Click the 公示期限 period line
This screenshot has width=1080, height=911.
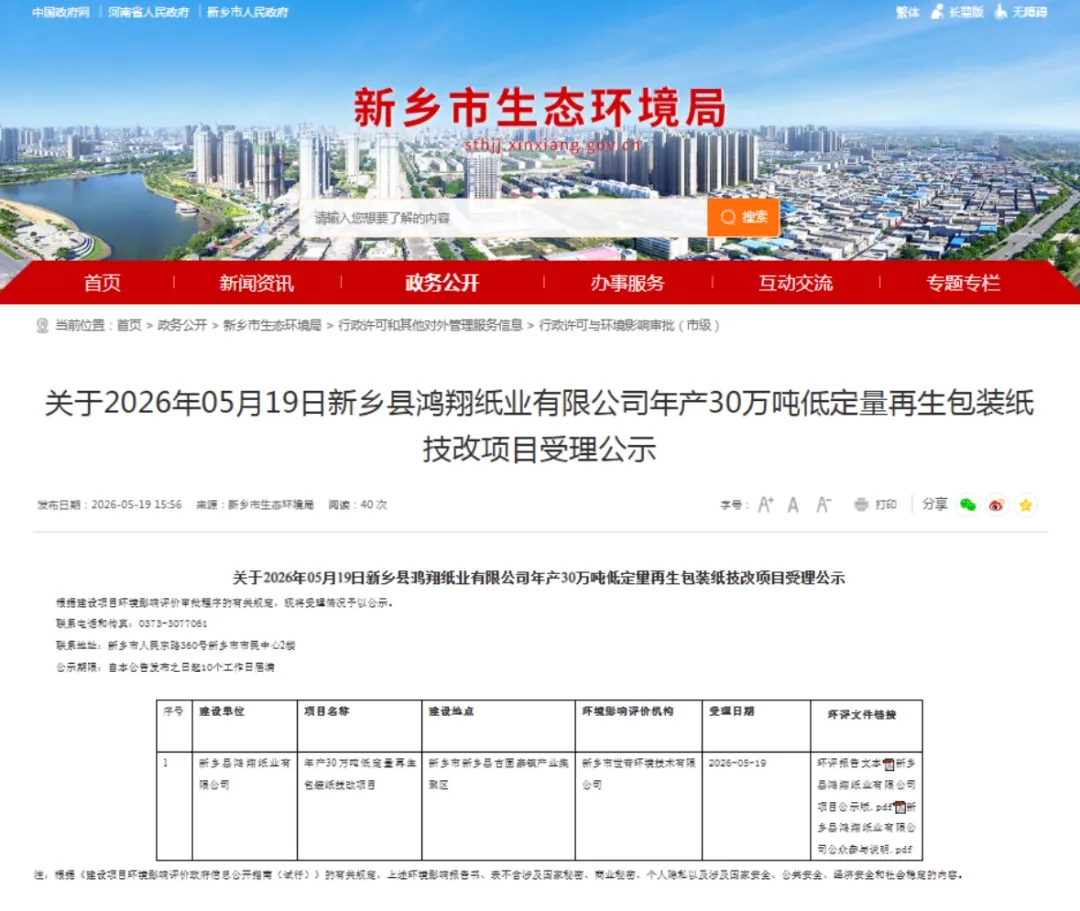[165, 667]
